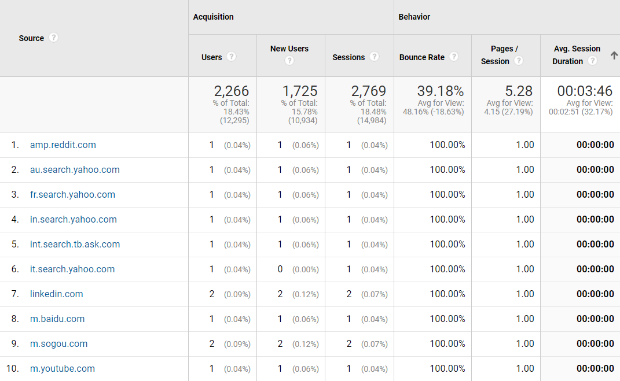Select the average Bounce Rate 39.18%
Viewport: 620px width, 381px height.
(x=440, y=91)
